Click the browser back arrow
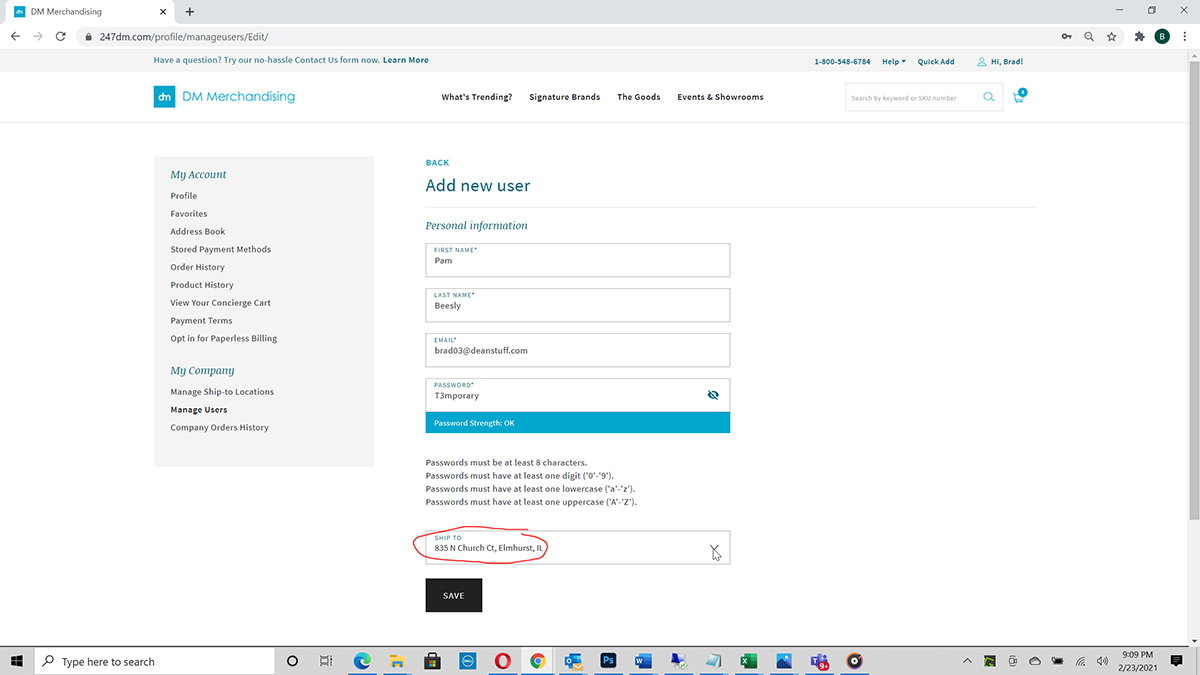The height and width of the screenshot is (675, 1200). point(15,36)
